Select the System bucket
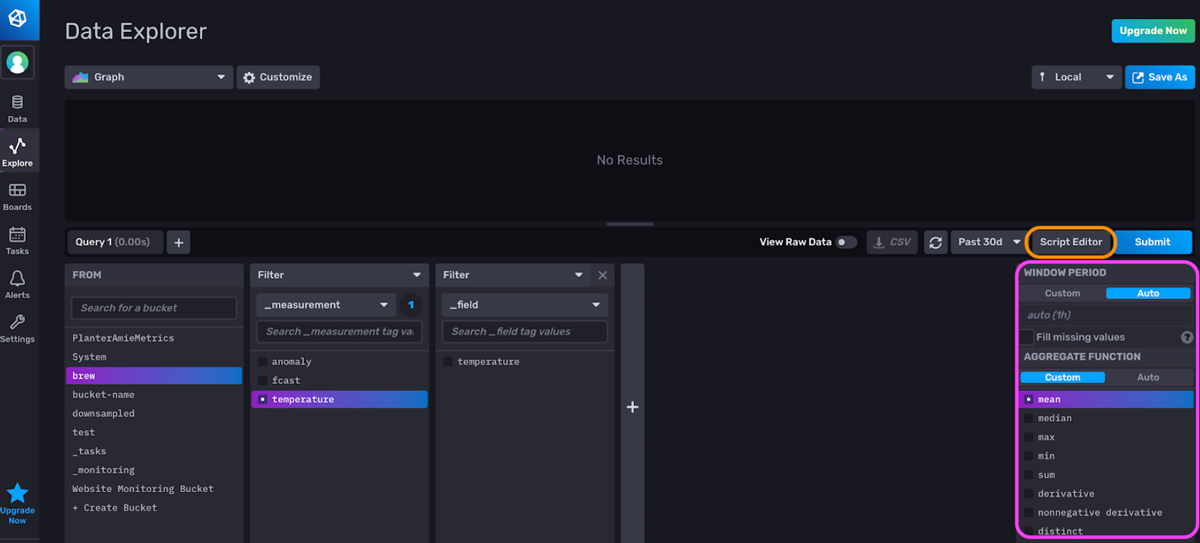Viewport: 1200px width, 543px height. click(x=154, y=357)
